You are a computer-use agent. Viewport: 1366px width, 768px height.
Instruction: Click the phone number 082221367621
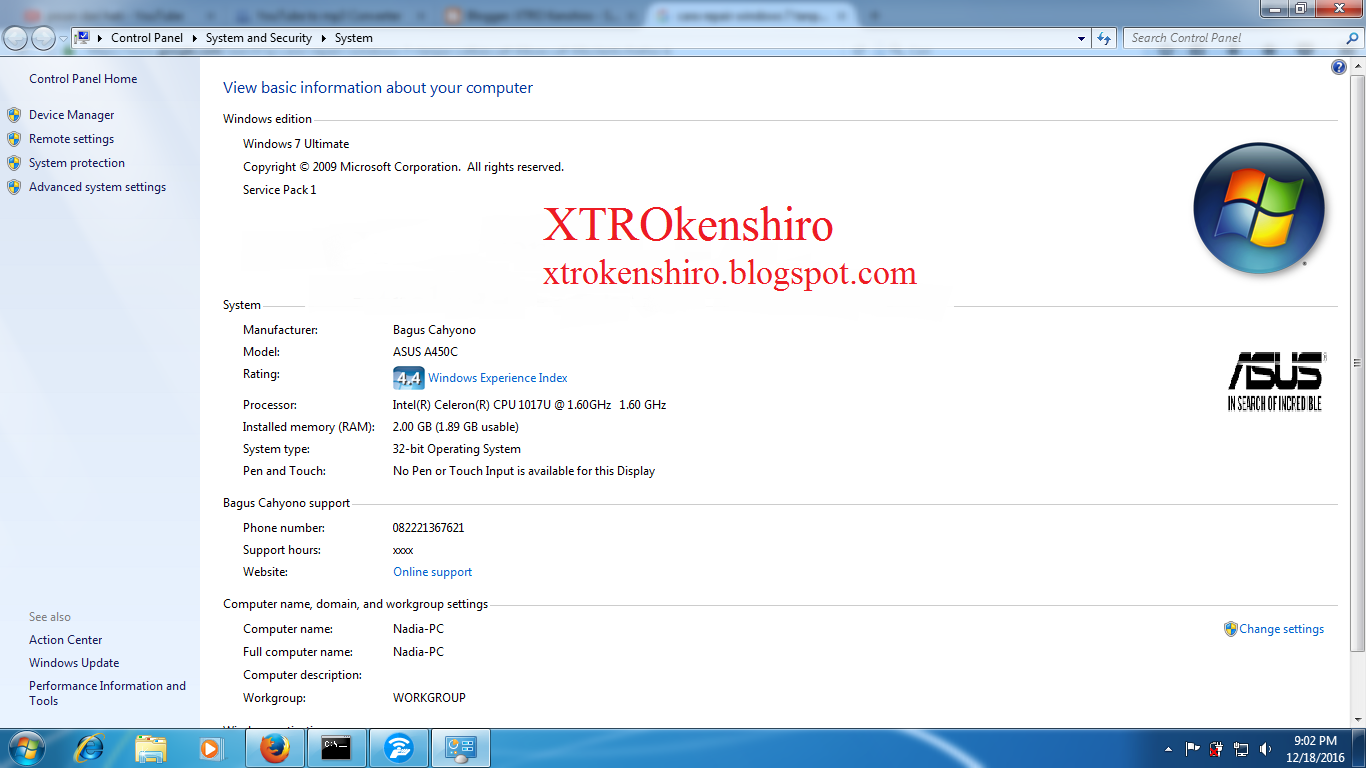click(x=428, y=528)
